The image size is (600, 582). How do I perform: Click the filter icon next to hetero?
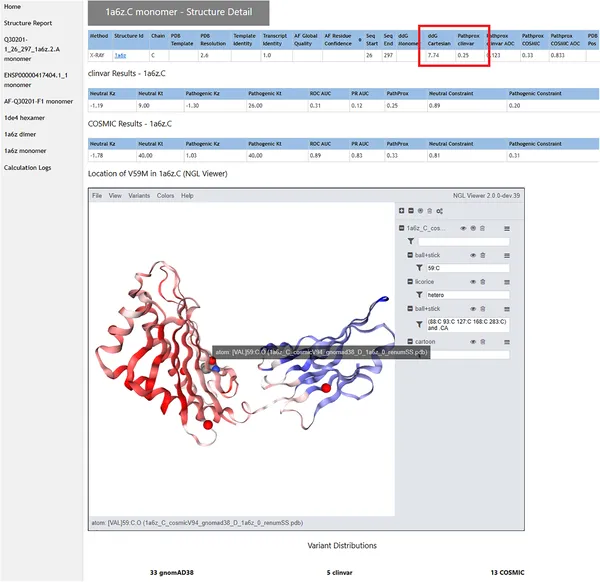click(419, 295)
